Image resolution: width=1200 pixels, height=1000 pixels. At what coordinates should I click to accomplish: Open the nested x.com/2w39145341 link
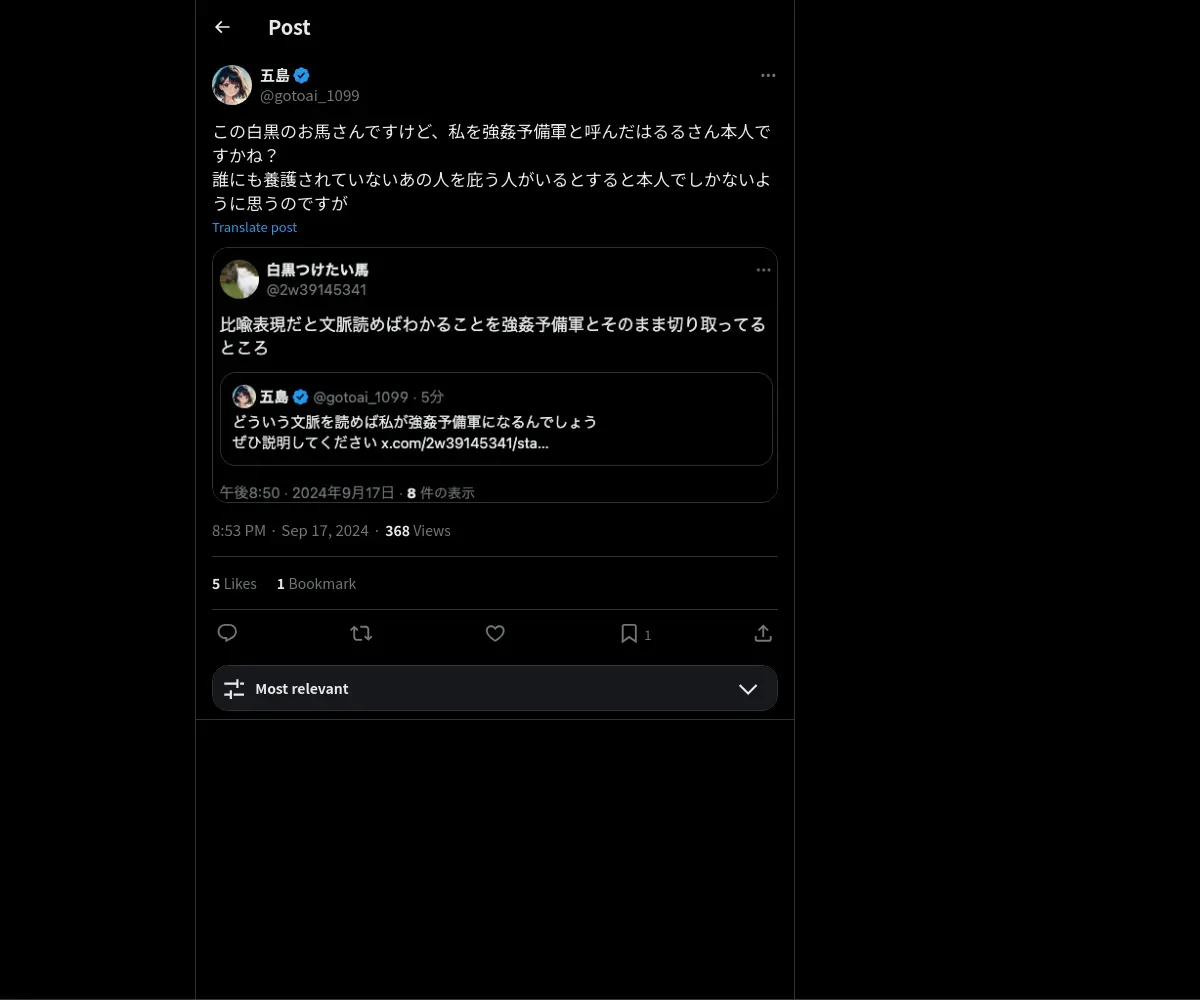coord(465,443)
